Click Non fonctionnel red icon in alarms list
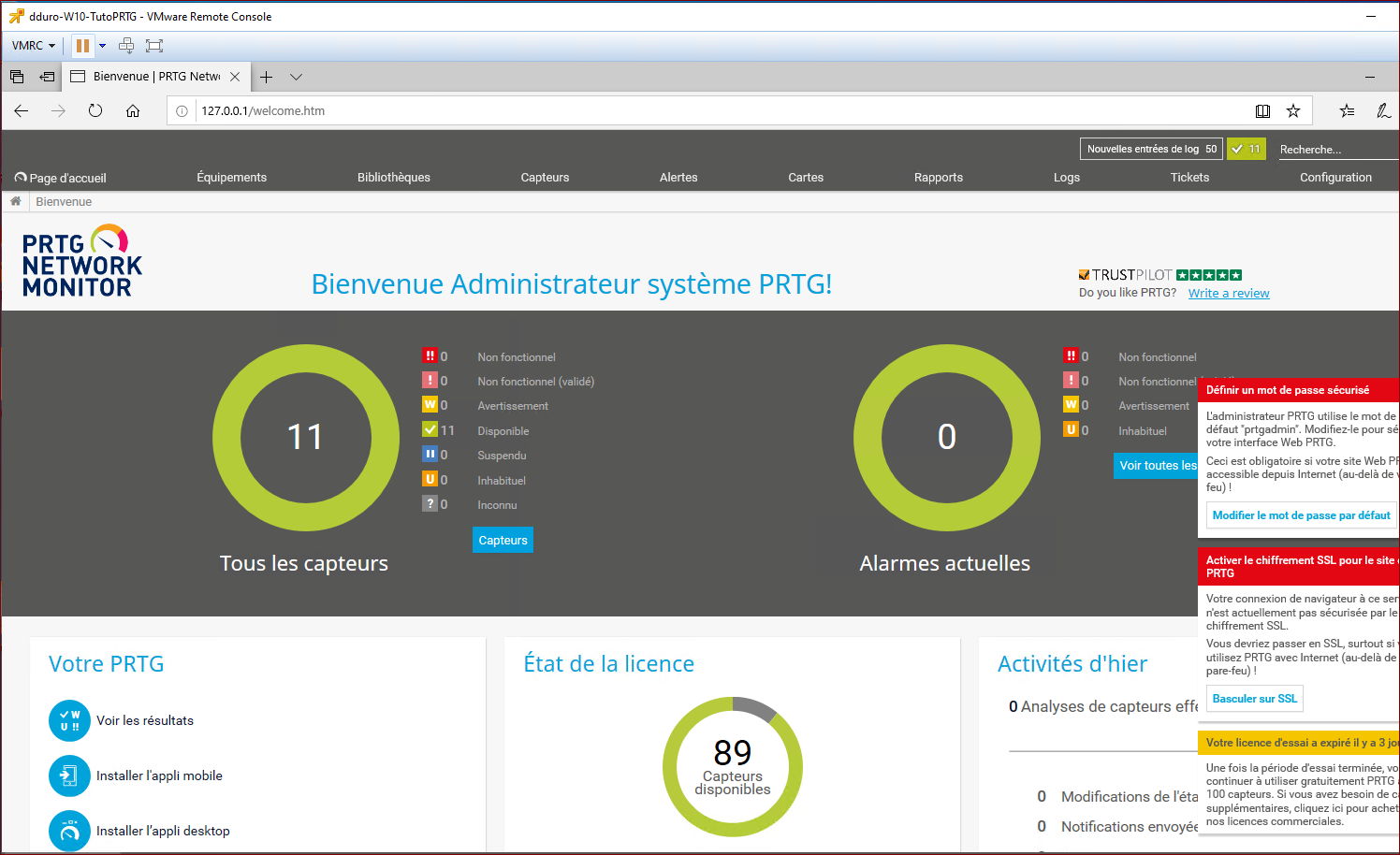 coord(1071,355)
